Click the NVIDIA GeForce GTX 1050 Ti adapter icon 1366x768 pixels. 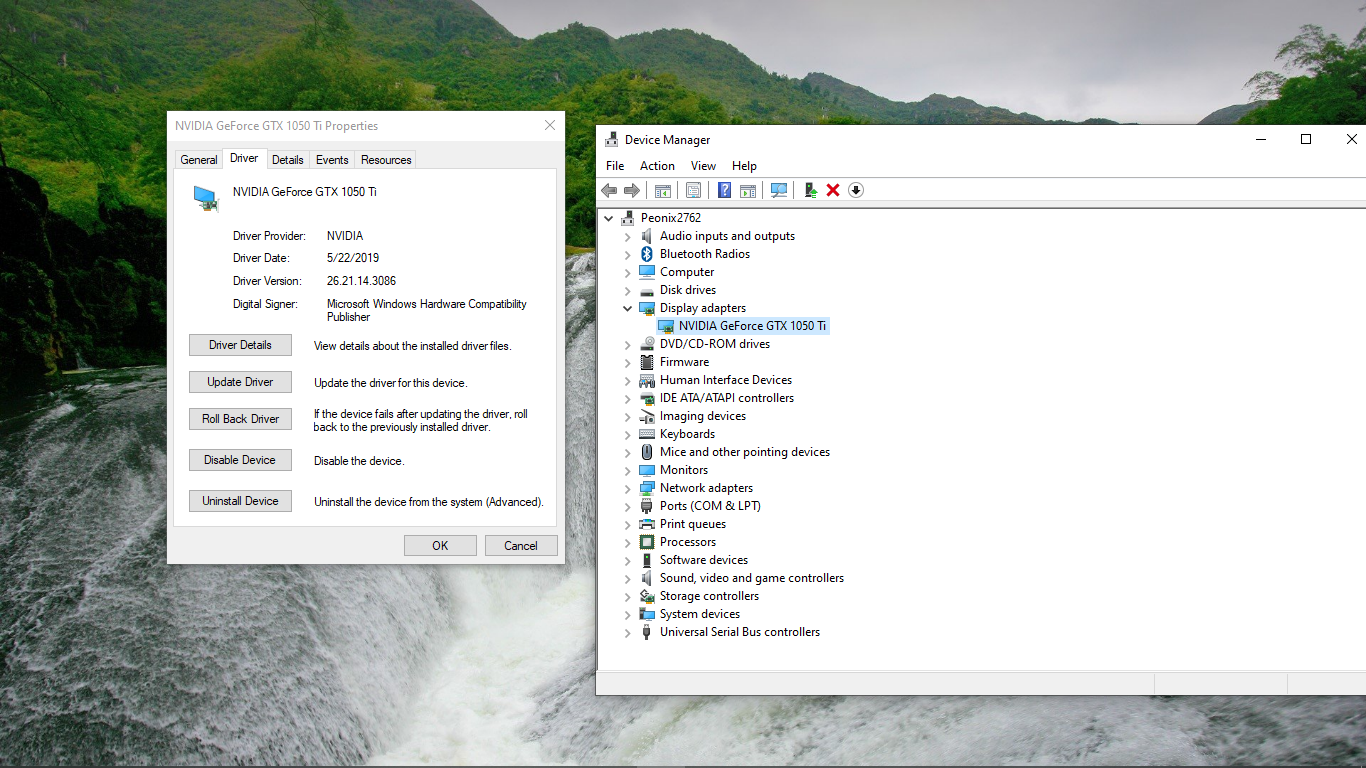(666, 326)
